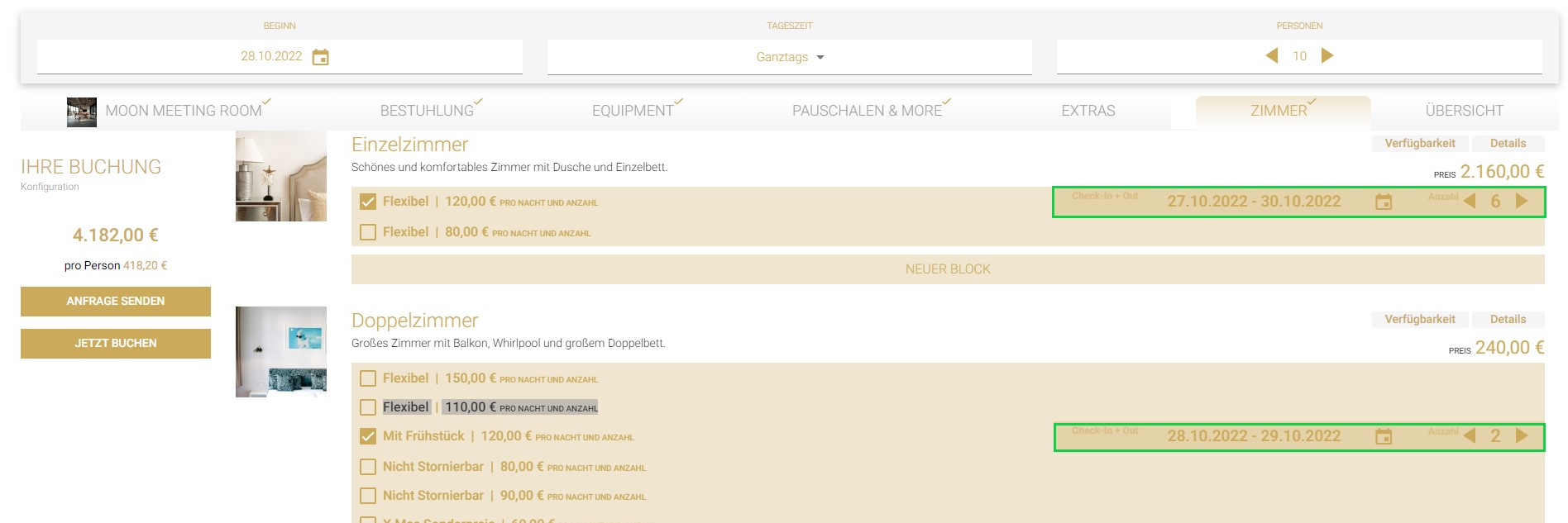Click Doppelzimmer Preis 240,00 €
The image size is (1568, 523).
(1509, 348)
